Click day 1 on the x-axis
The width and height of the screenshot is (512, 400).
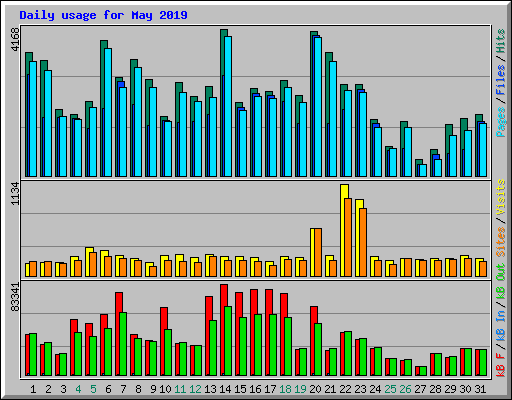point(33,389)
